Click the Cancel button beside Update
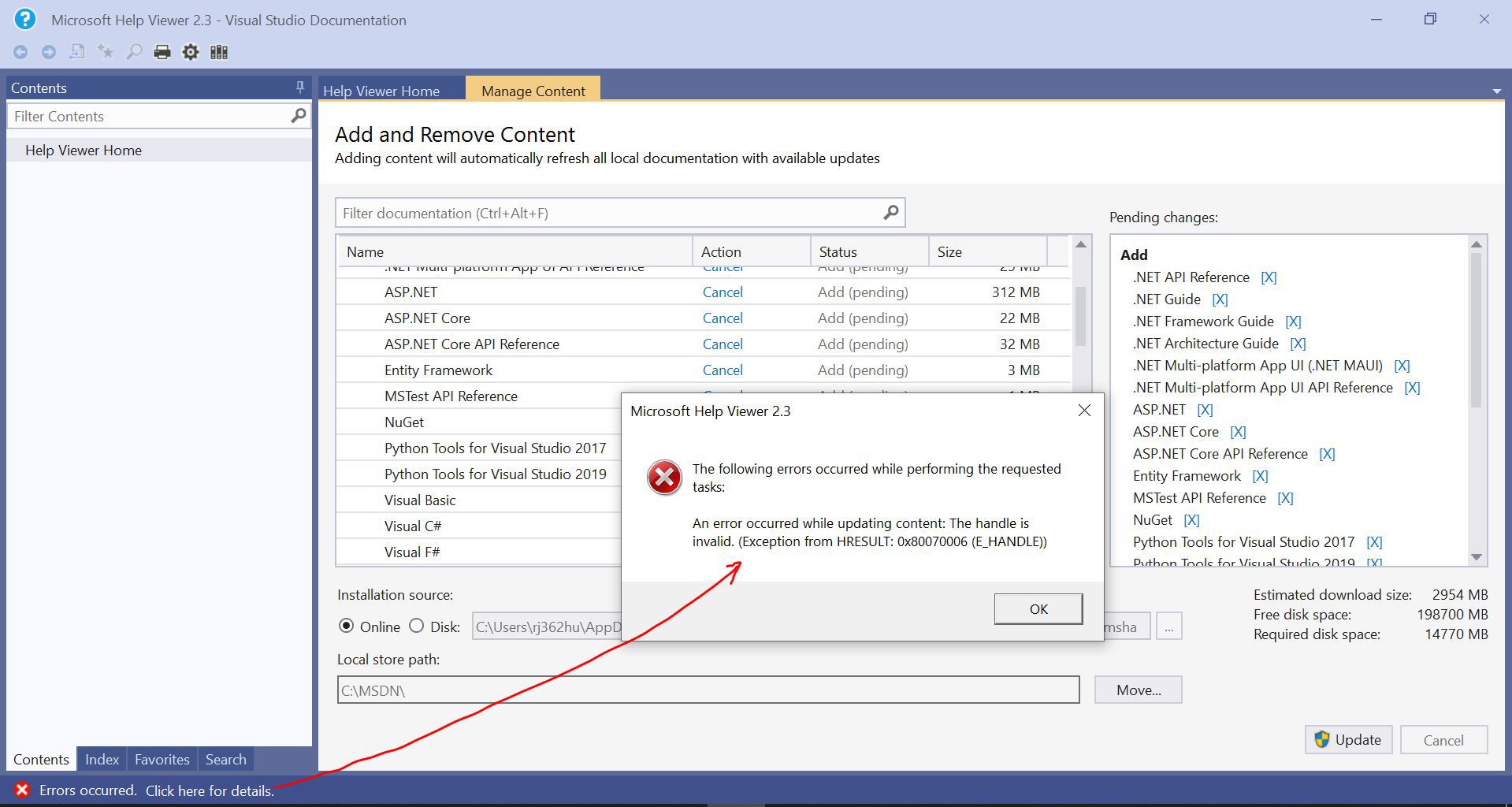Viewport: 1512px width, 807px height. click(x=1443, y=740)
